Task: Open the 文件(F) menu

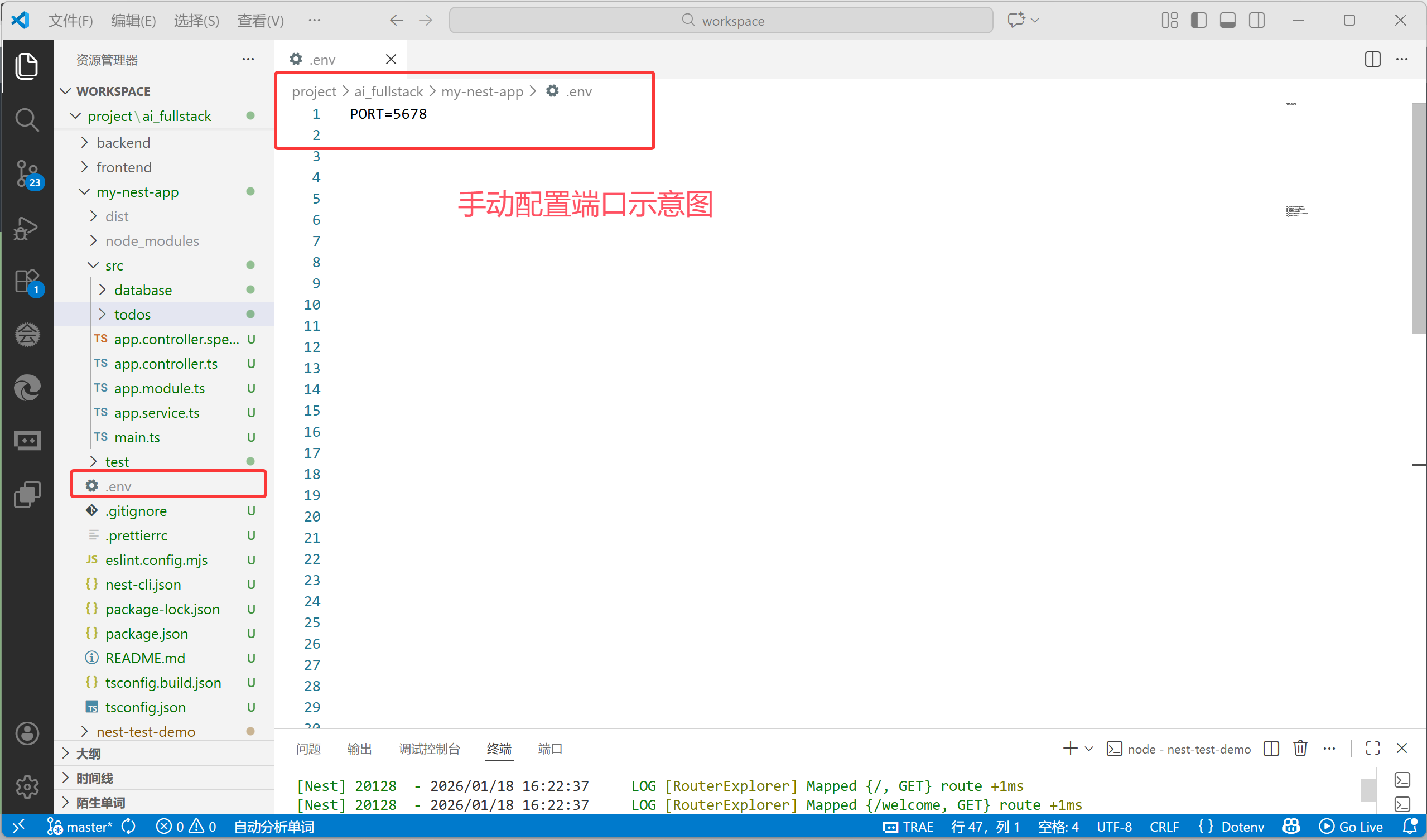Action: (x=70, y=21)
